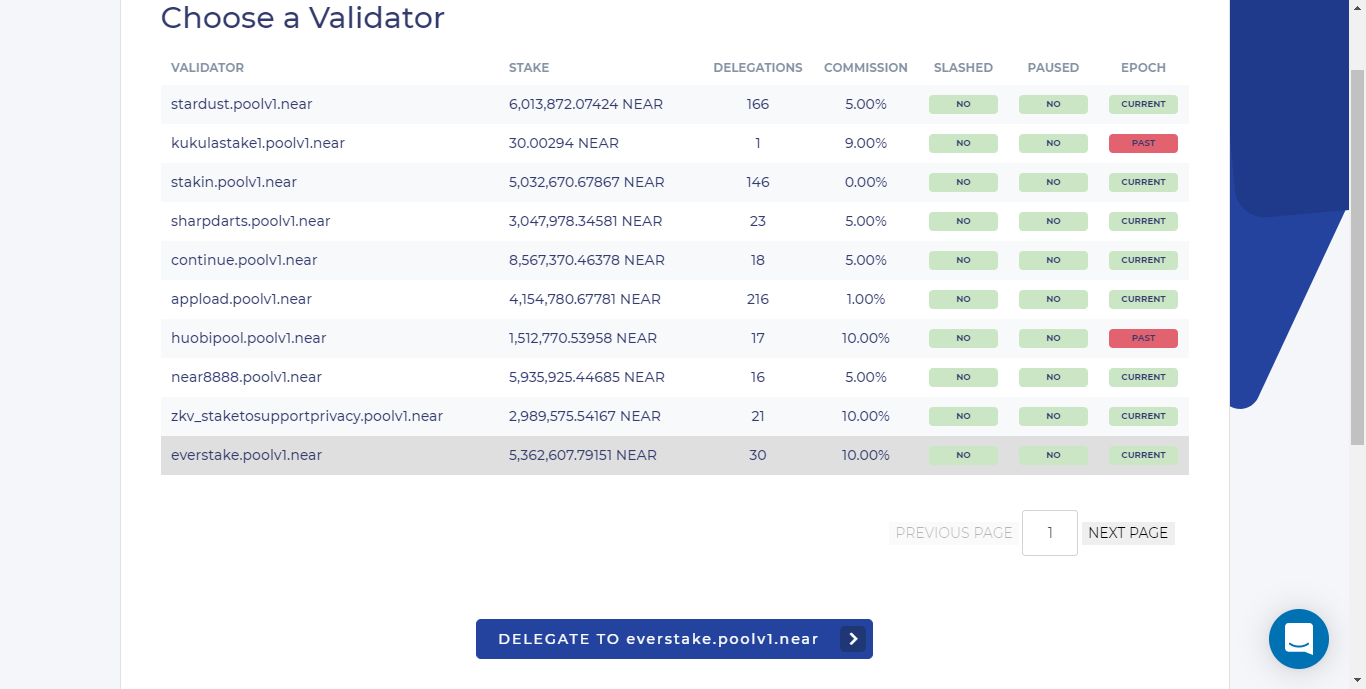Click stake 1,512,770.53958 NEAR
The height and width of the screenshot is (689, 1366).
pyautogui.click(x=583, y=338)
